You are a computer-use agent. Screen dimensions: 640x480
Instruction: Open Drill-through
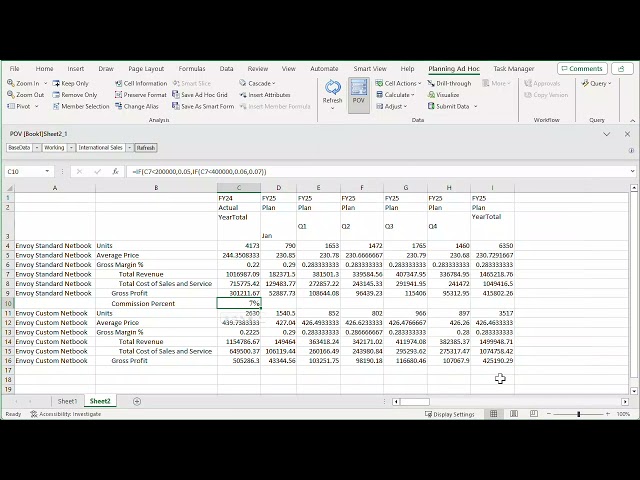click(449, 83)
